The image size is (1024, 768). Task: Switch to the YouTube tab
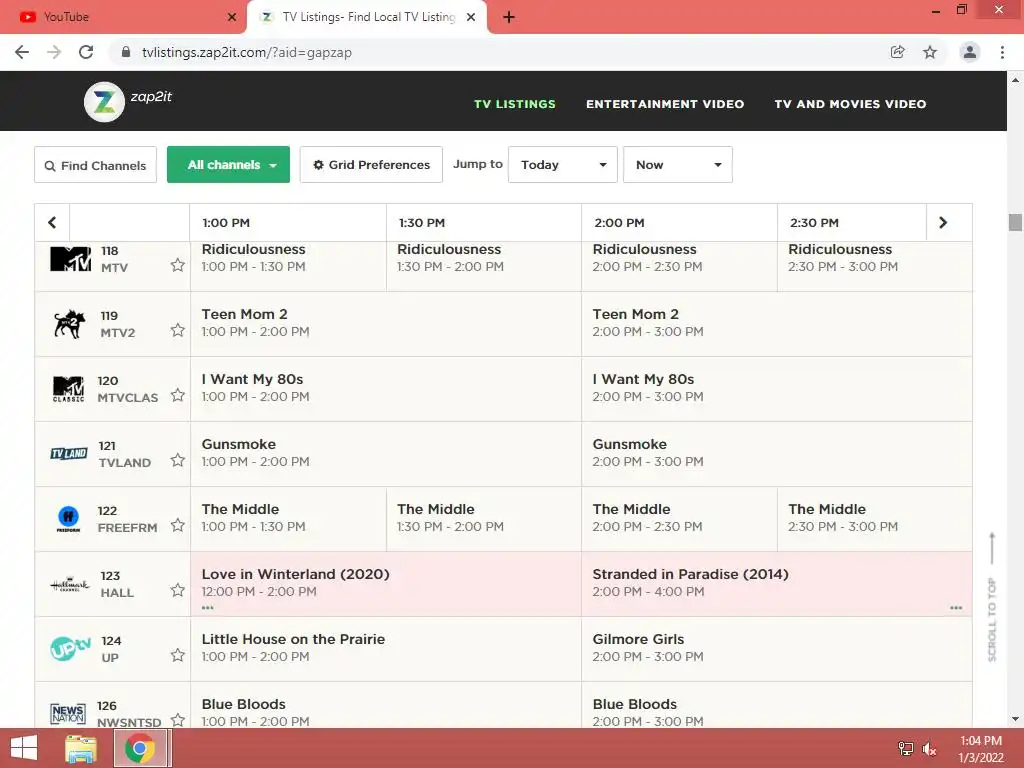click(123, 17)
